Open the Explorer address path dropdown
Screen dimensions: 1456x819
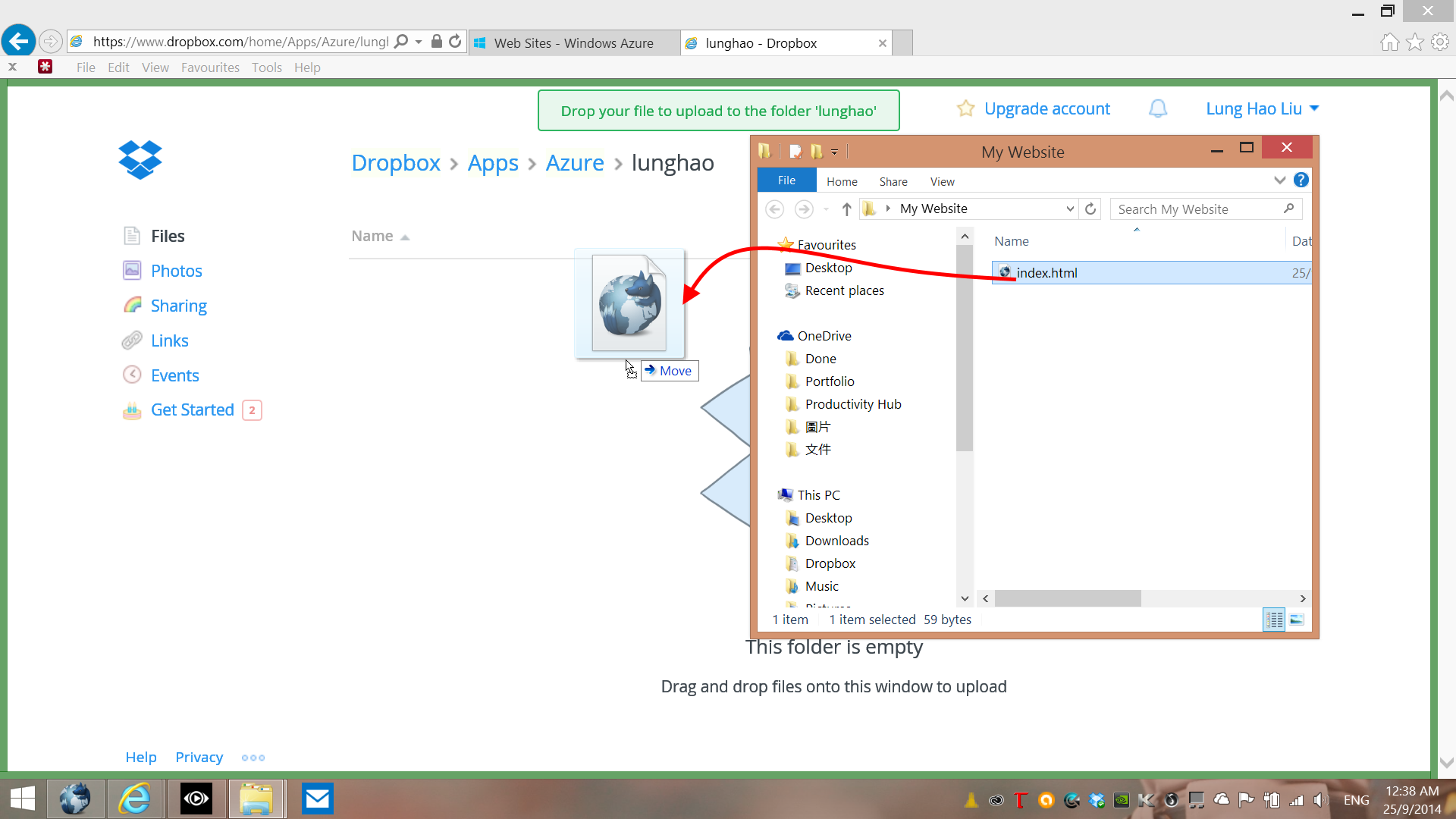pyautogui.click(x=1070, y=209)
